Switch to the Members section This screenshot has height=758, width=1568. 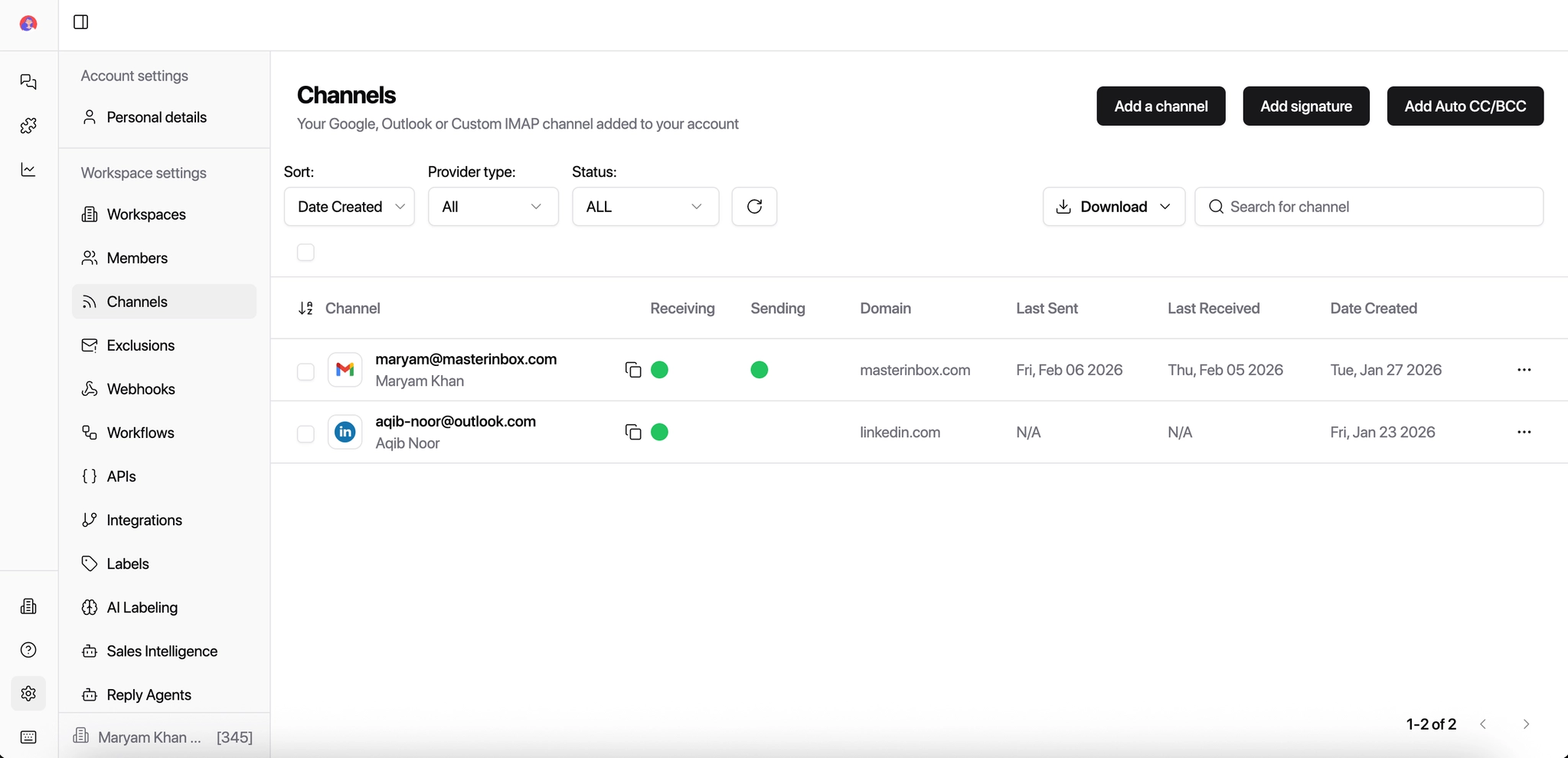point(137,258)
